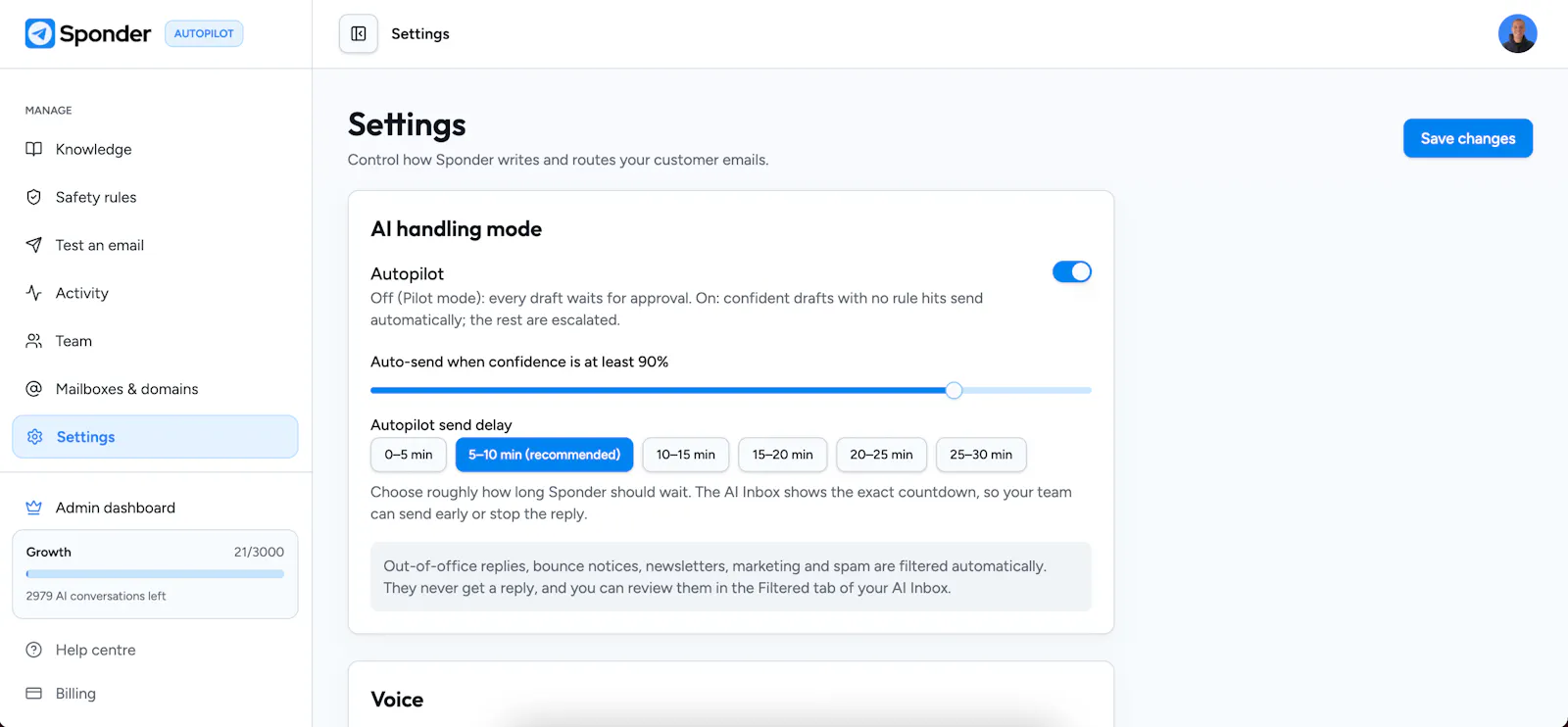This screenshot has height=727, width=1568.
Task: Click the confidence threshold slider handle
Action: click(x=954, y=390)
